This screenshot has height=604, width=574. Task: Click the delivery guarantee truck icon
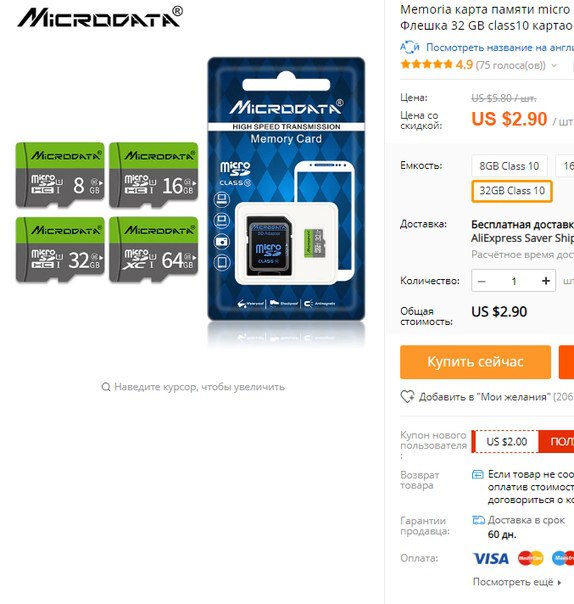[x=478, y=520]
